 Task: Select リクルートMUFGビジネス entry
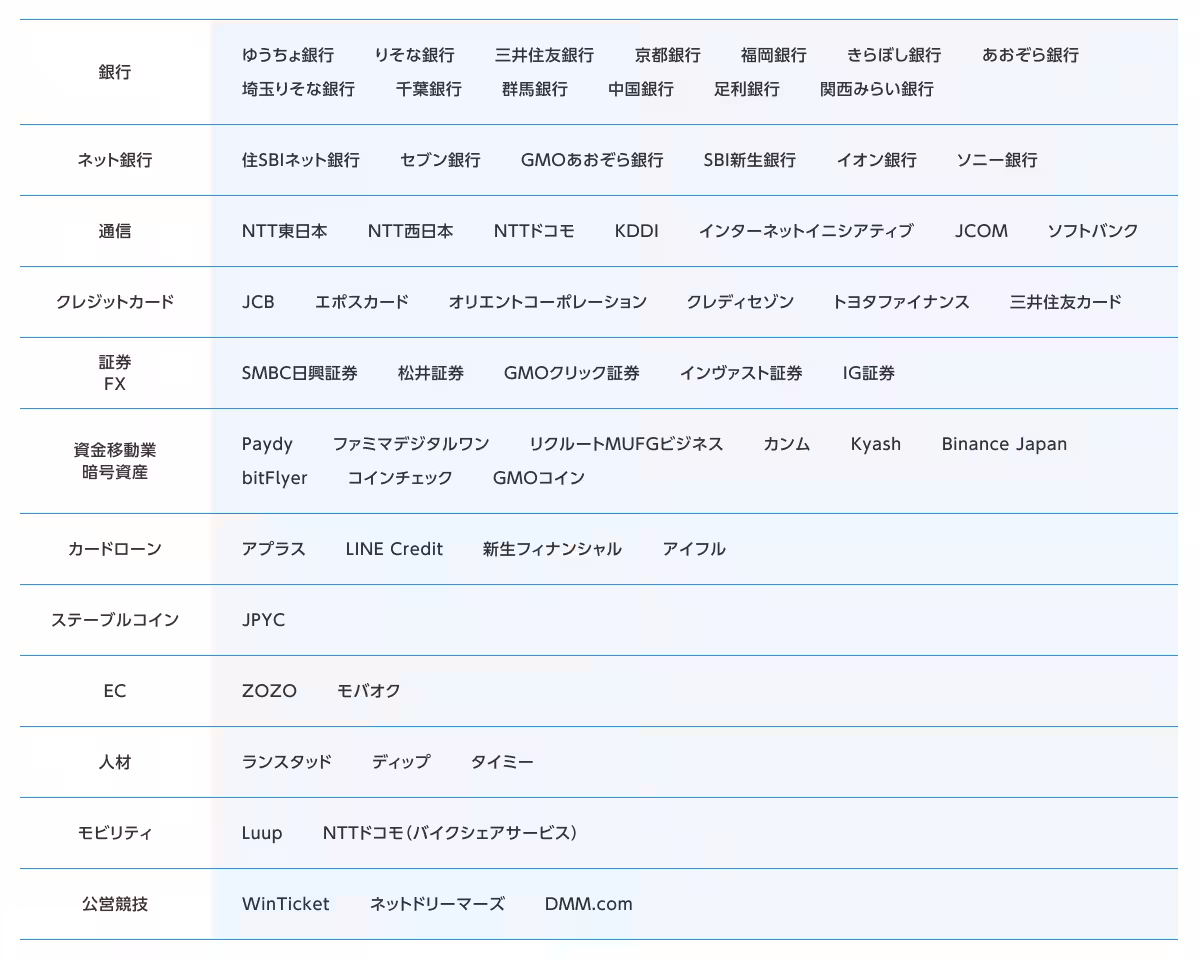[x=626, y=444]
